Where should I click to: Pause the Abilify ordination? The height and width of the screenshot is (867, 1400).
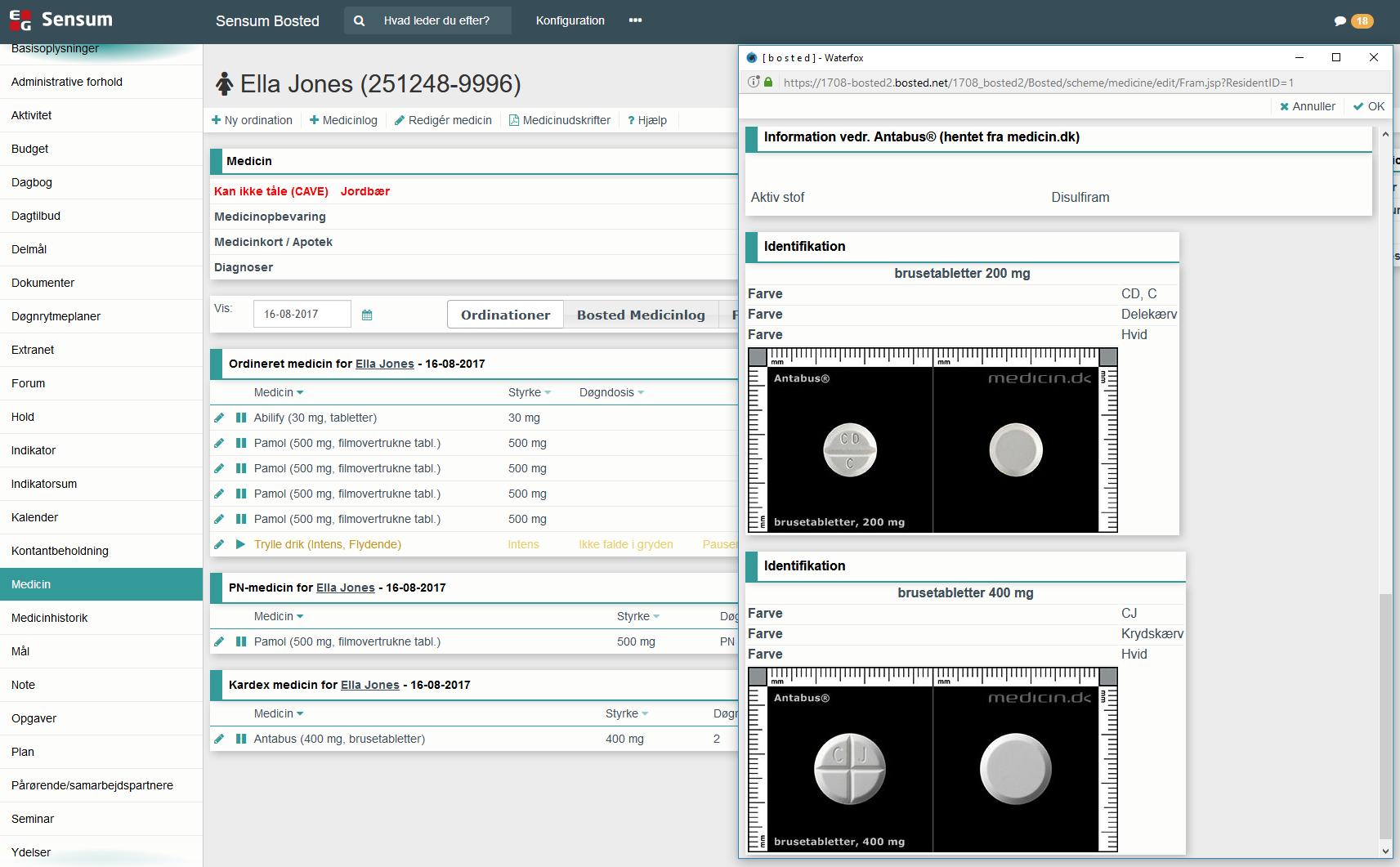pos(241,418)
